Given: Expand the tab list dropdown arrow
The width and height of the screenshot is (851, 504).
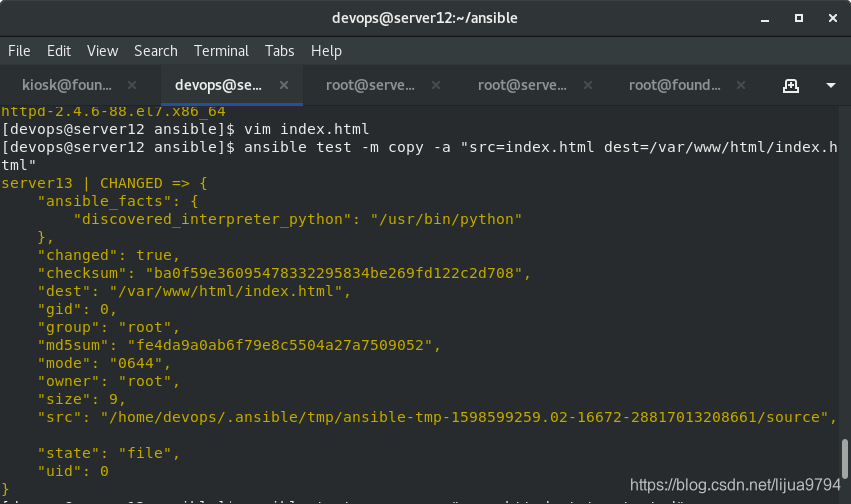Looking at the screenshot, I should pyautogui.click(x=831, y=85).
